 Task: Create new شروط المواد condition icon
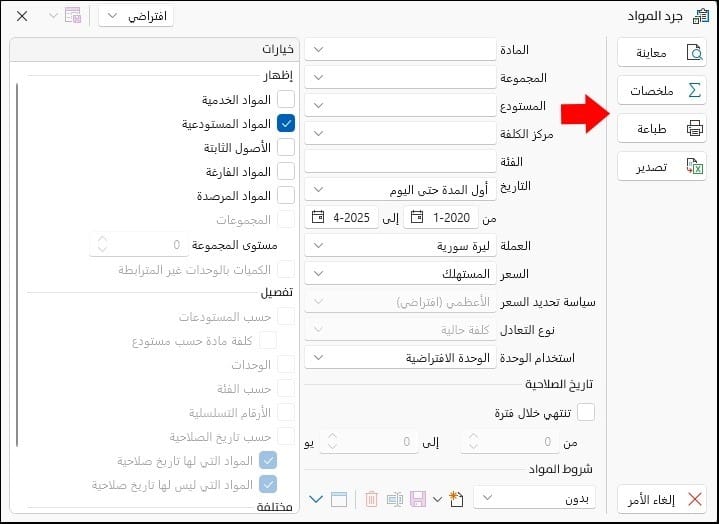(x=456, y=498)
